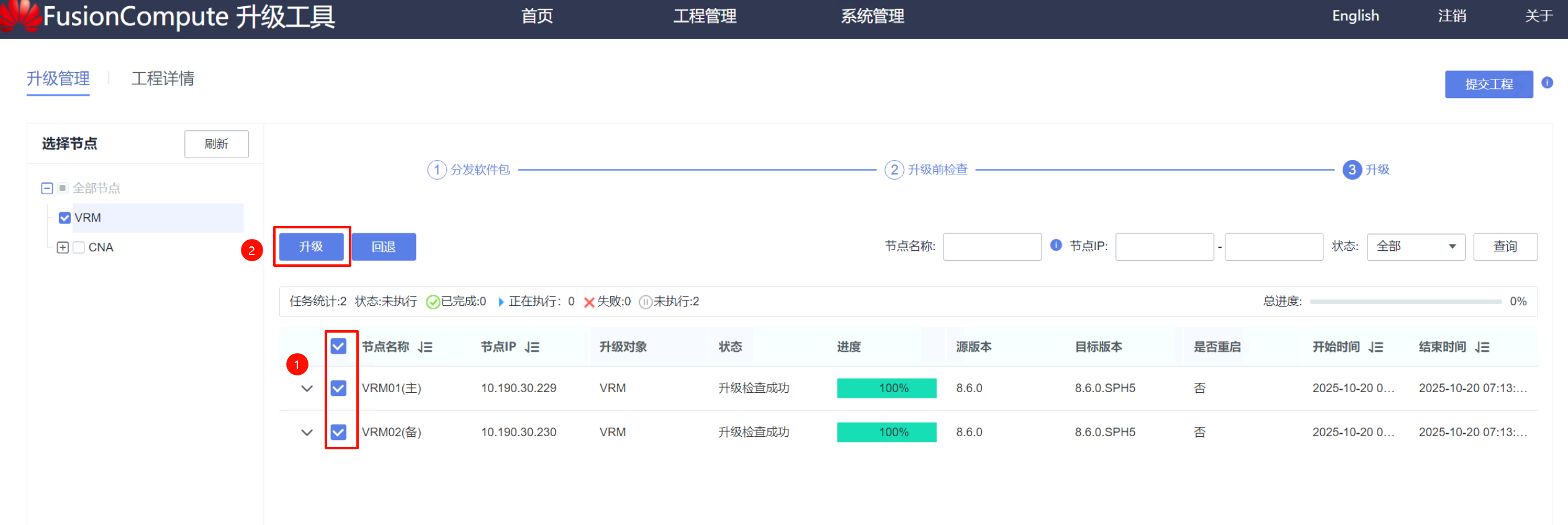The image size is (1568, 525).
Task: Click the 节点名称 search input field
Action: [992, 246]
